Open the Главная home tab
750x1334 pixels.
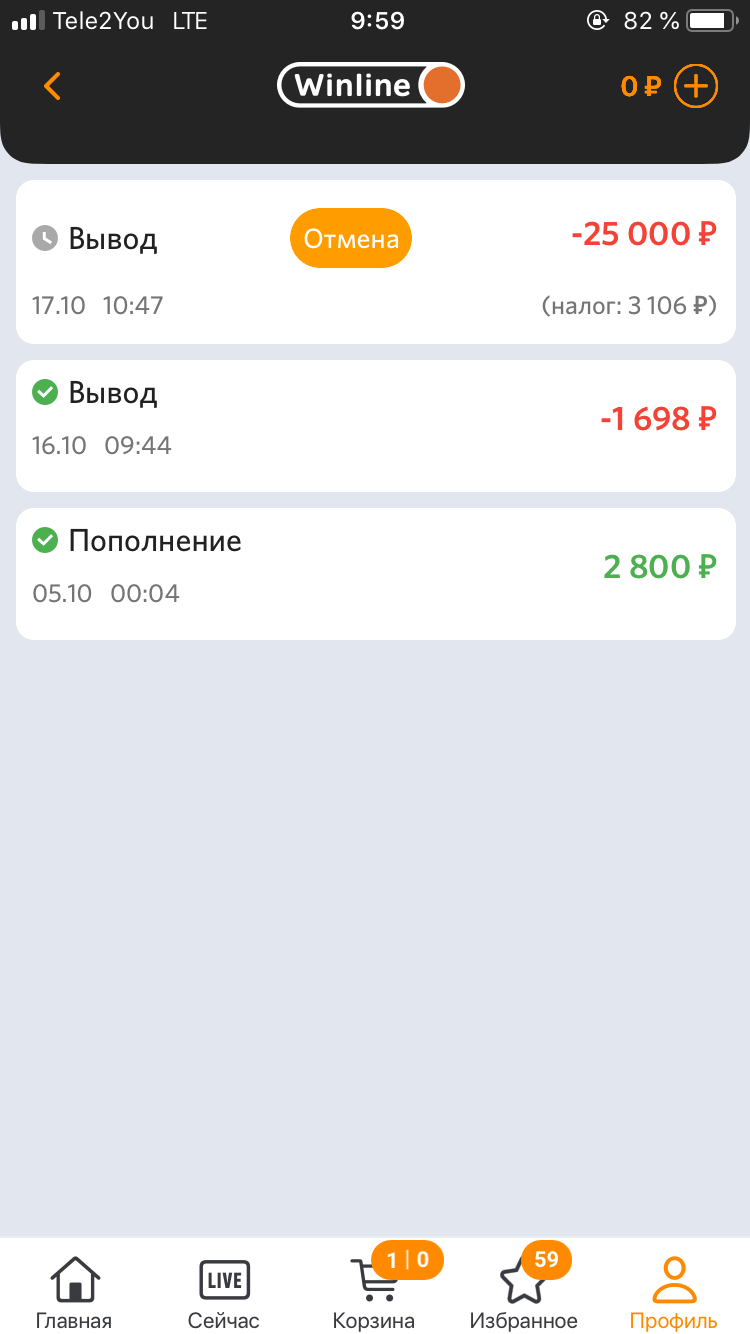click(74, 1293)
